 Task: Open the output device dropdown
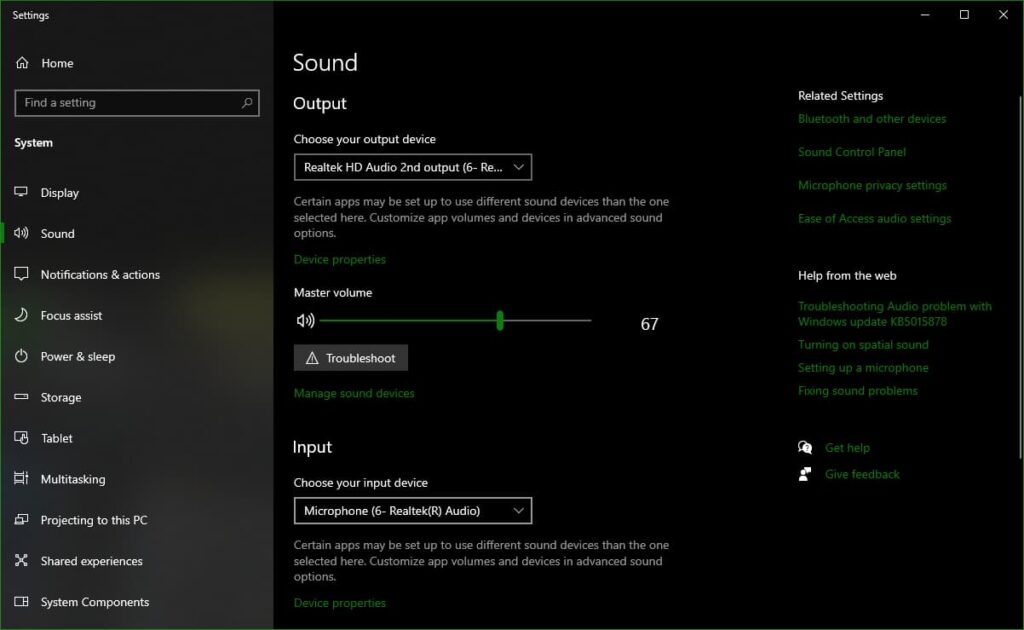click(412, 166)
